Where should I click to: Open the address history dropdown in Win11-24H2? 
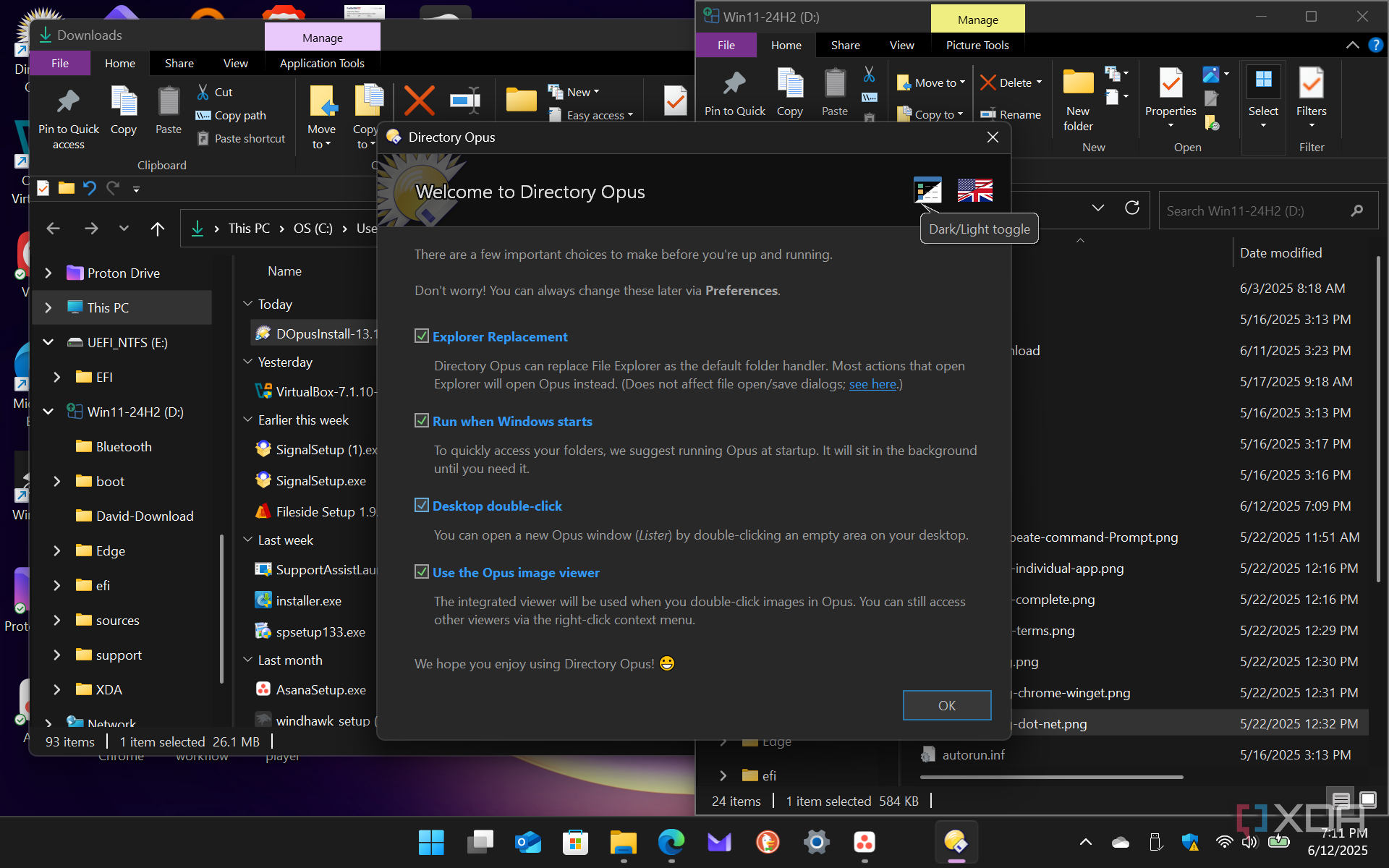[x=1097, y=208]
